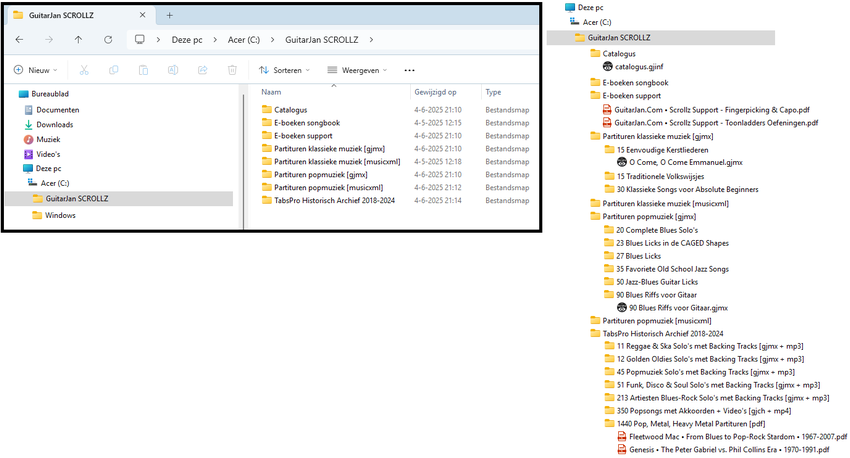Select Bureaublad in navigation pane
The image size is (850, 458).
coord(44,94)
